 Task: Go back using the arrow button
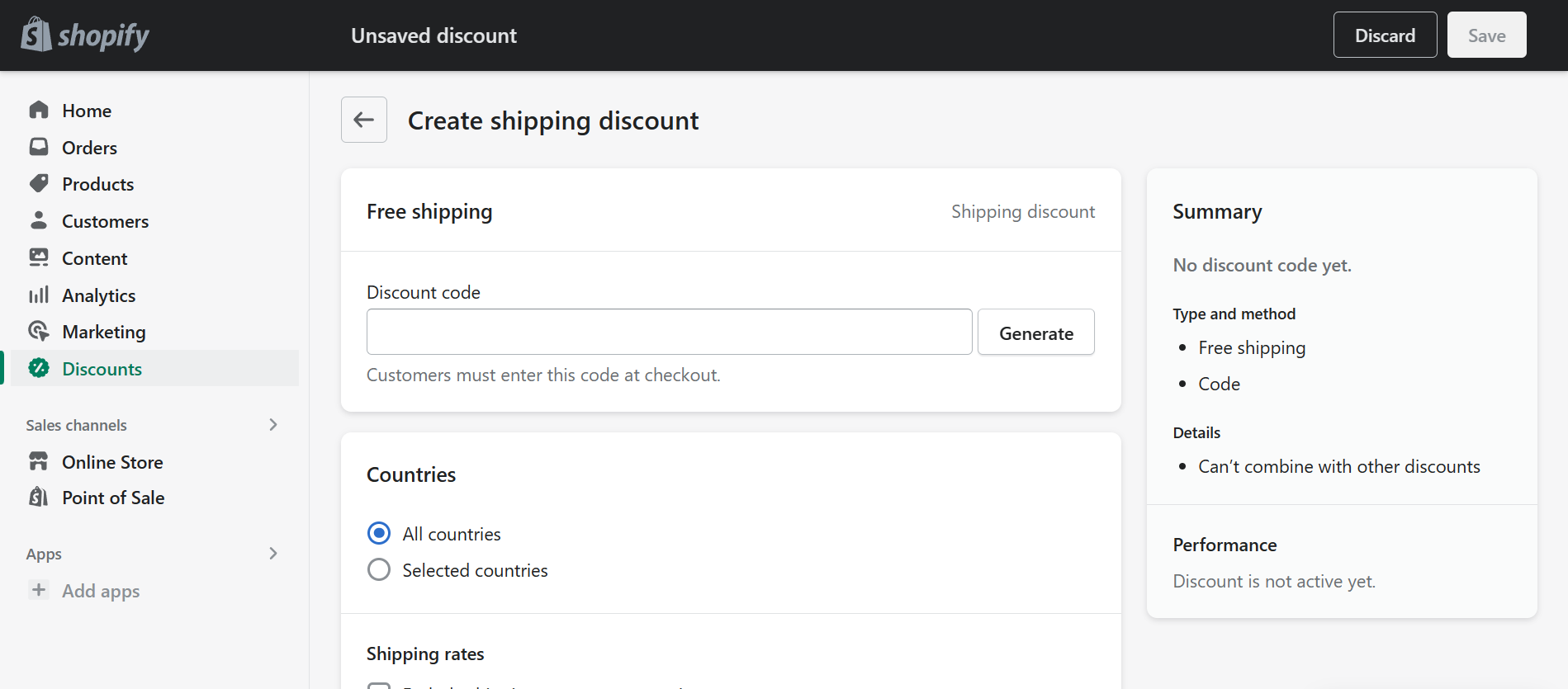[364, 120]
